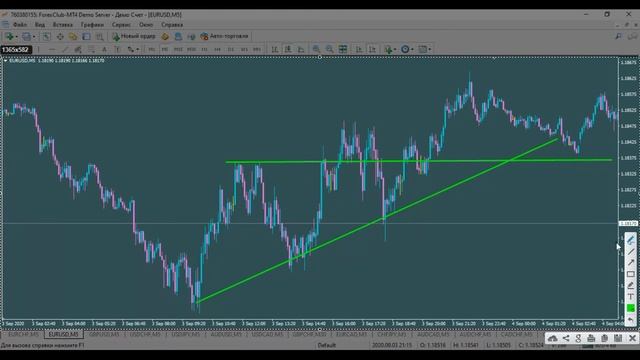
Task: Select the text label tool T
Action: pyautogui.click(x=117, y=49)
